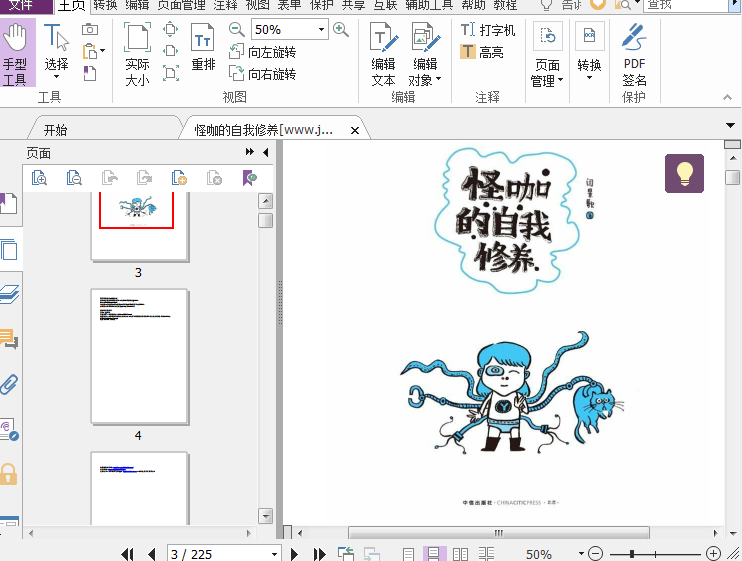Click the Fit Width icon
742x561 pixels.
[170, 51]
